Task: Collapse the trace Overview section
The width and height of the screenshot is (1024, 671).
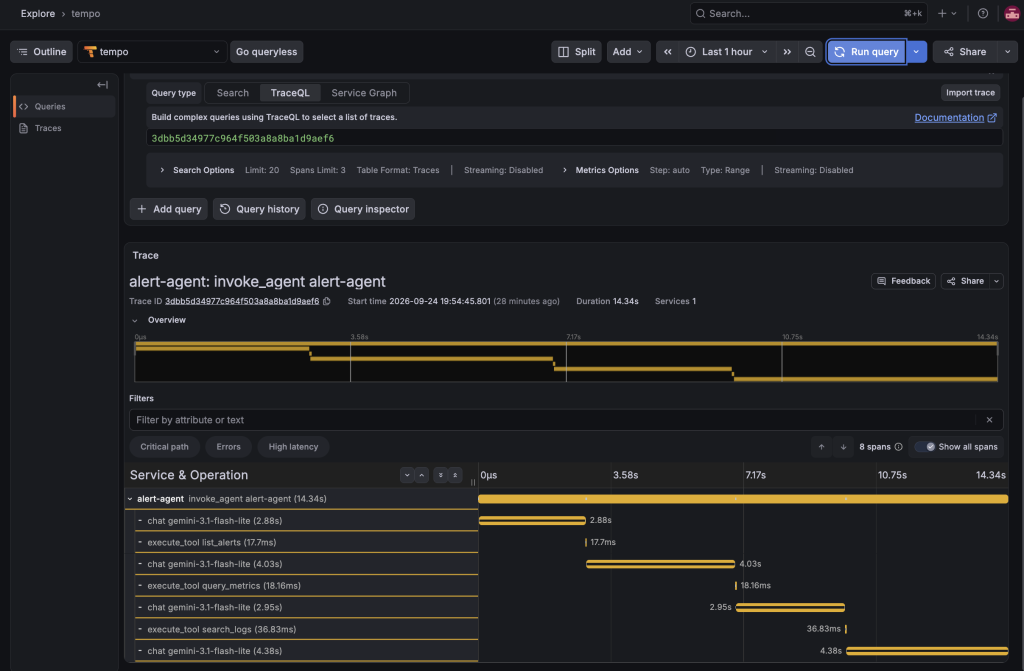Action: tap(135, 320)
